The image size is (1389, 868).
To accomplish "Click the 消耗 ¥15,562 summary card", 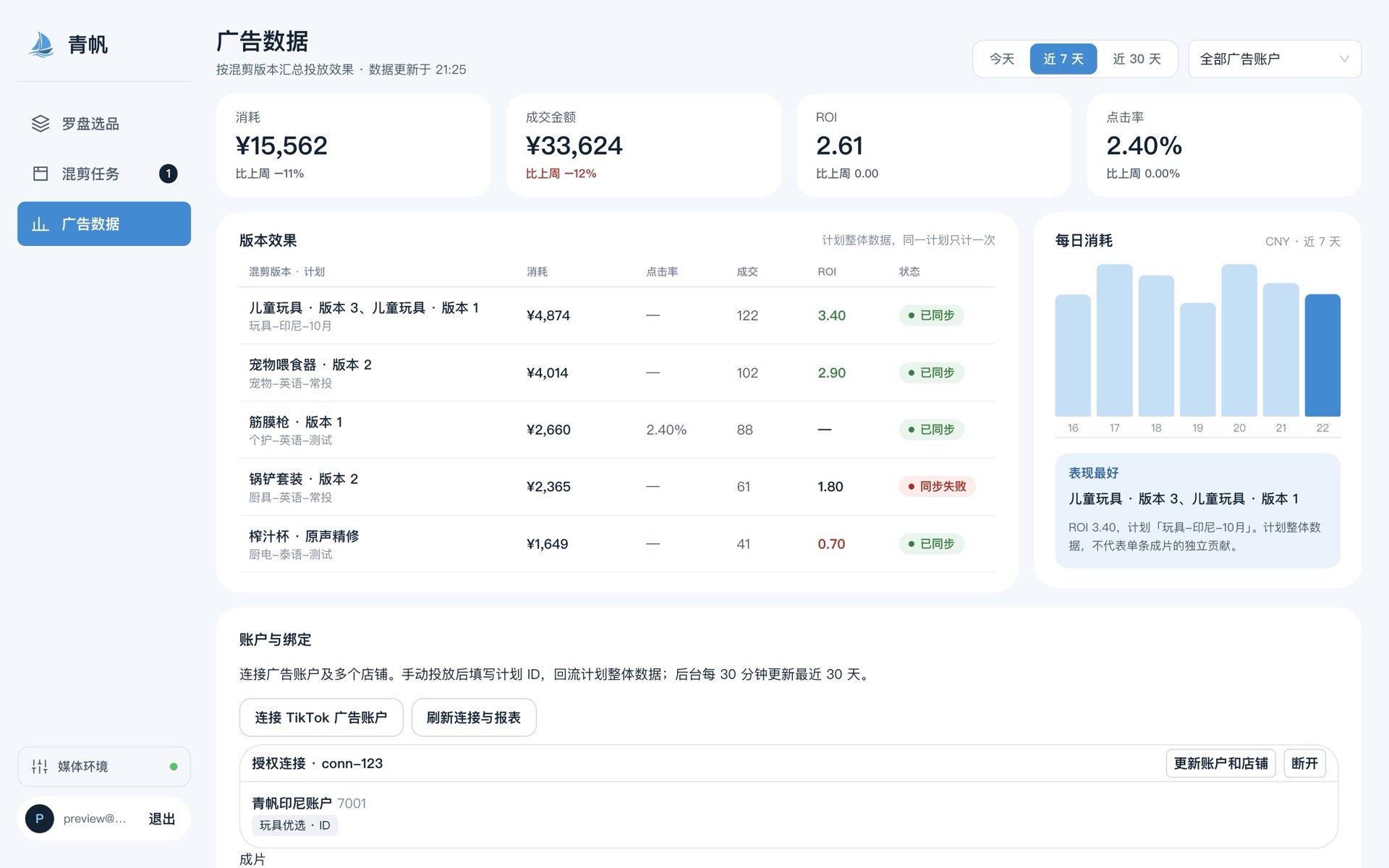I will click(353, 145).
